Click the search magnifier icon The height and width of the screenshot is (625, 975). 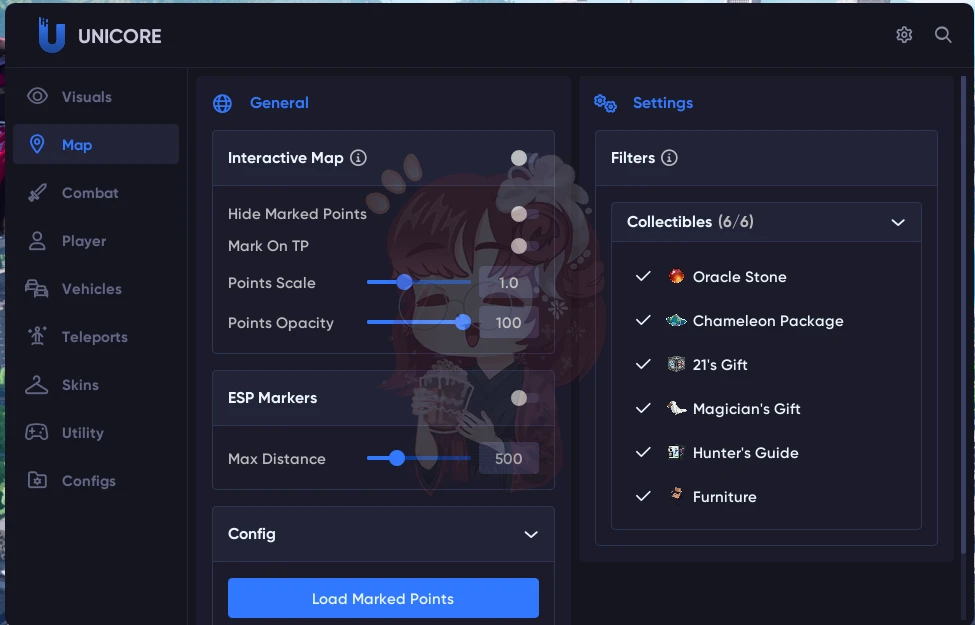click(943, 35)
